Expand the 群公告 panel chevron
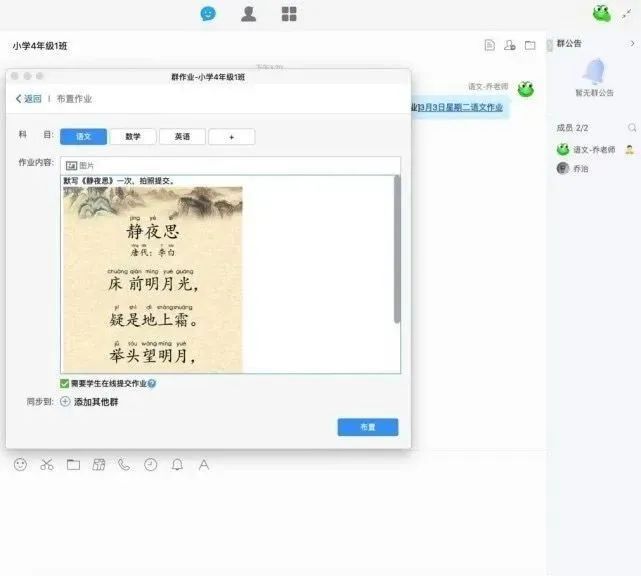This screenshot has height=576, width=641. click(x=632, y=43)
